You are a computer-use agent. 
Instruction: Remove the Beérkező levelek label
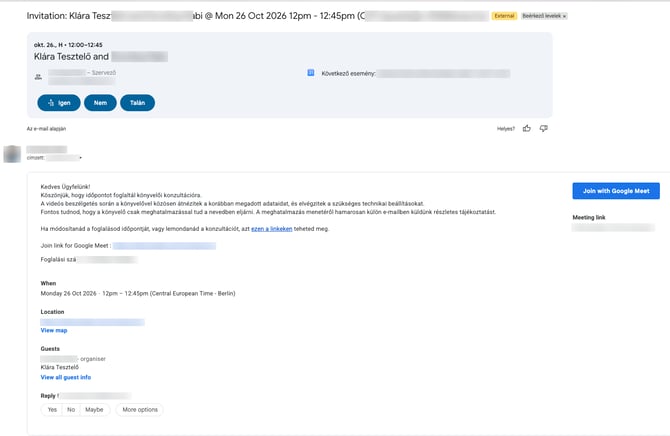point(564,16)
